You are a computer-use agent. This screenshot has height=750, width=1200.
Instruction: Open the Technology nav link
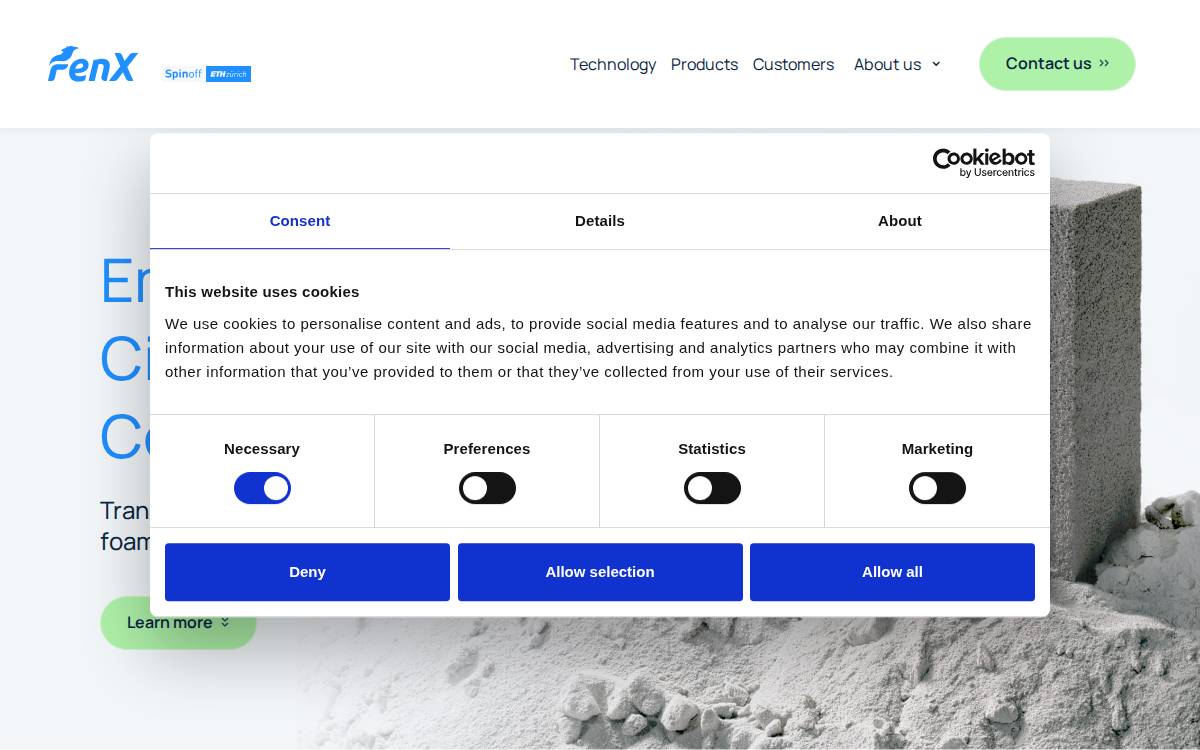[x=613, y=64]
